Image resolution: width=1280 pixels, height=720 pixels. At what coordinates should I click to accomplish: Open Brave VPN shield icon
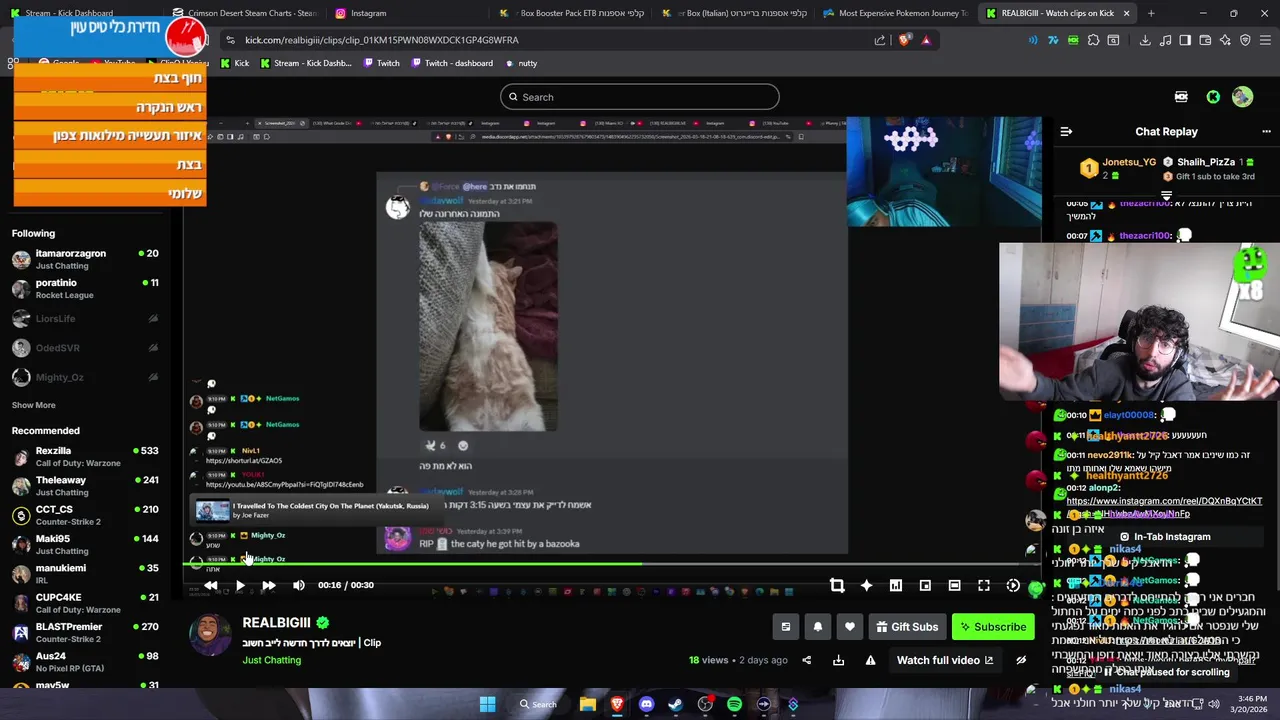[x=1245, y=40]
